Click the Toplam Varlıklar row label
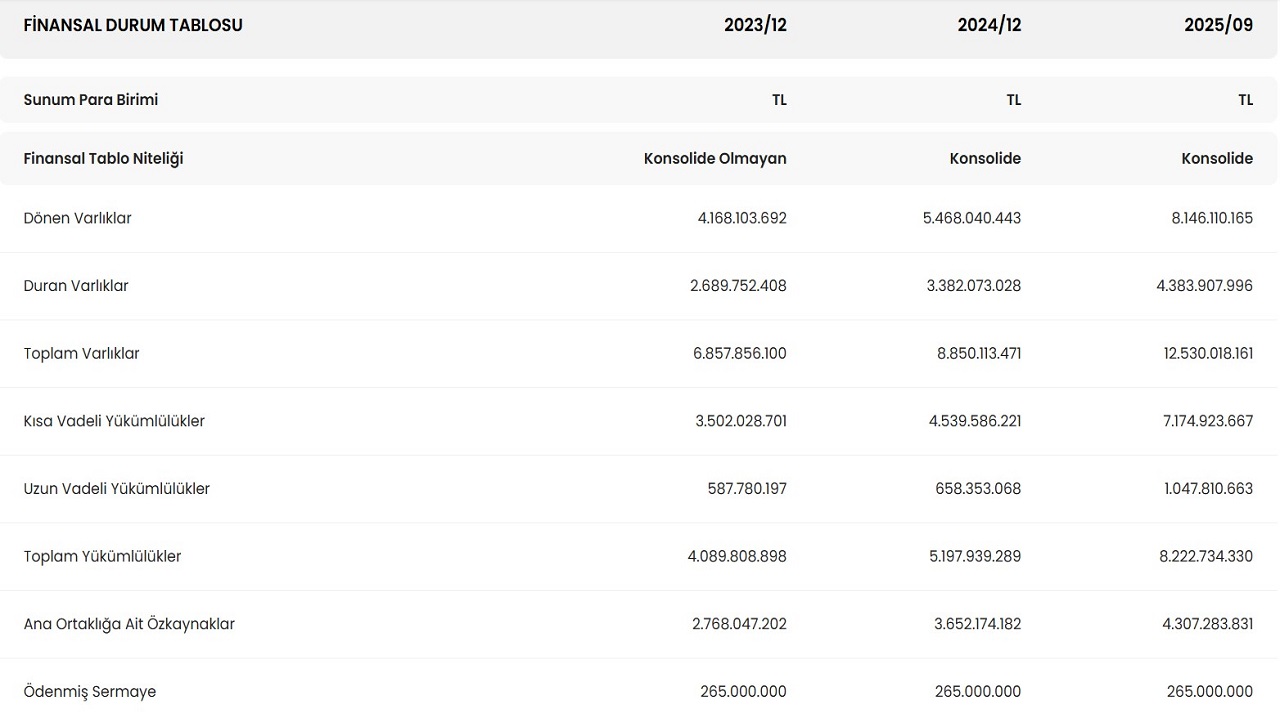 (x=82, y=353)
